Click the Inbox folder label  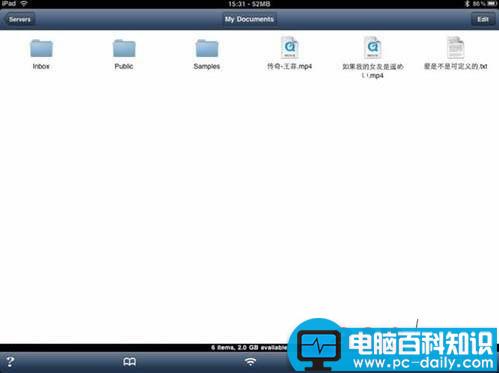point(41,66)
